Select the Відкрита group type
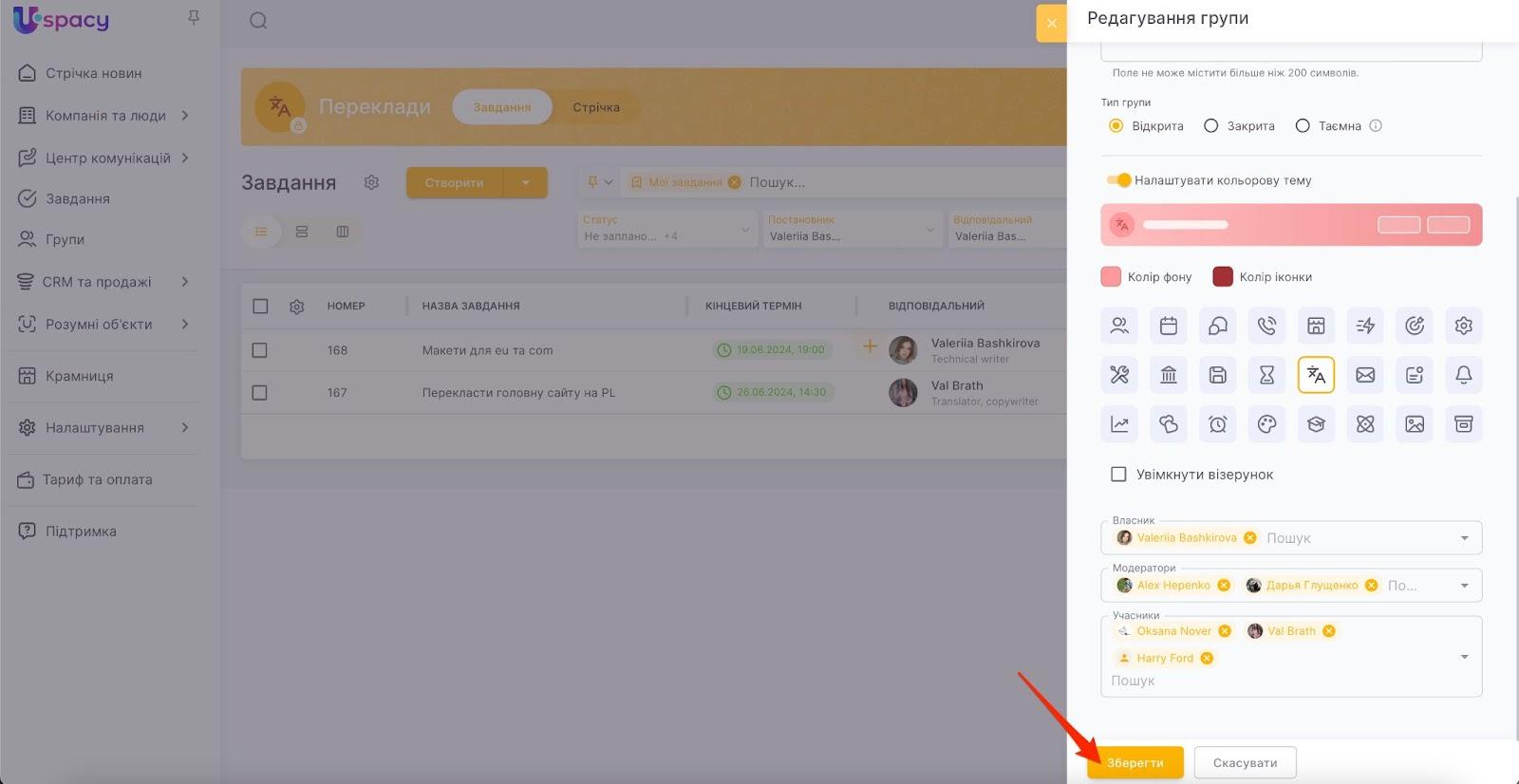Viewport: 1519px width, 784px height. pos(1116,125)
